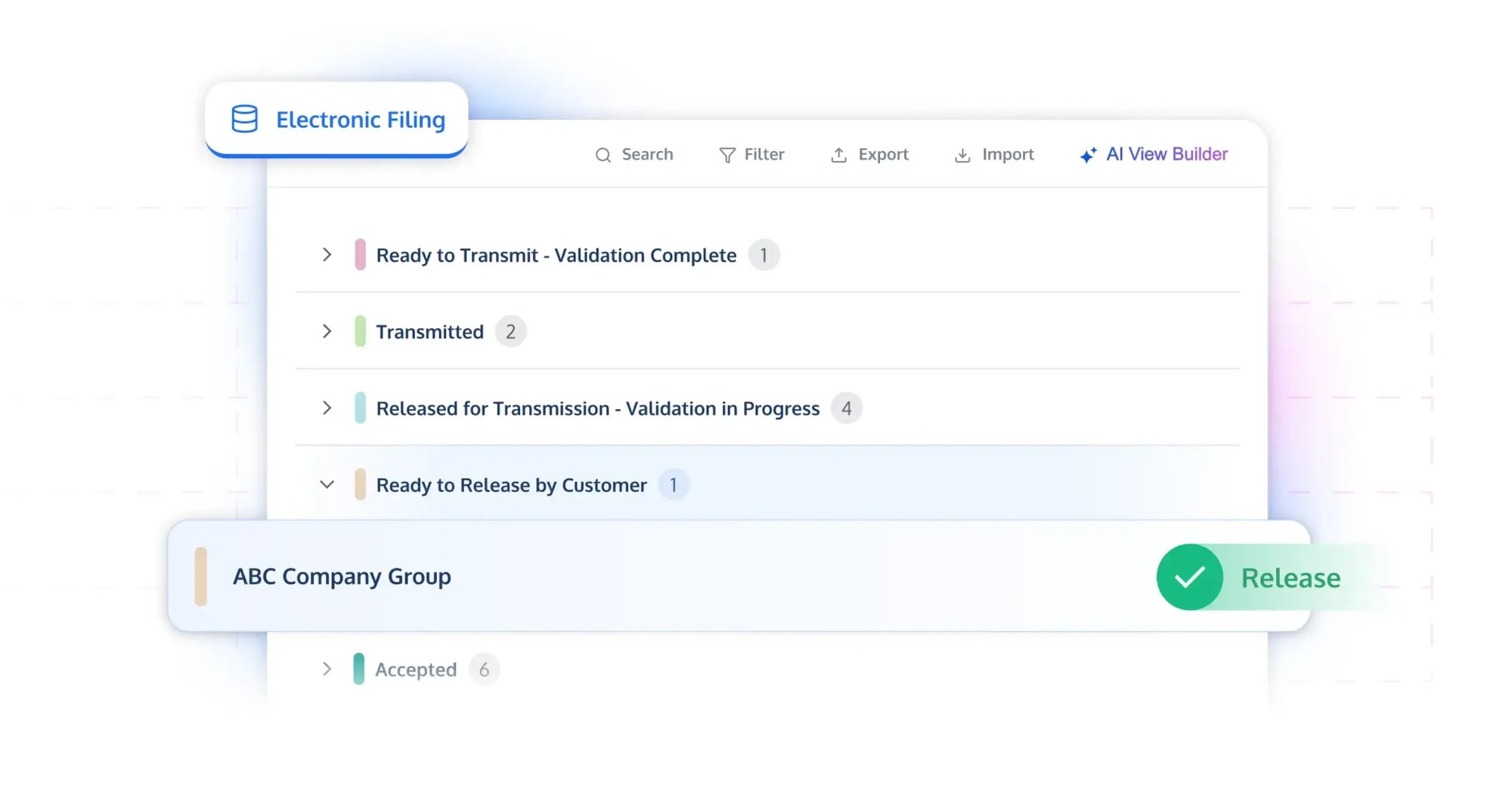Click the AI View Builder sparkle icon
Image resolution: width=1512 pixels, height=812 pixels.
(x=1088, y=155)
